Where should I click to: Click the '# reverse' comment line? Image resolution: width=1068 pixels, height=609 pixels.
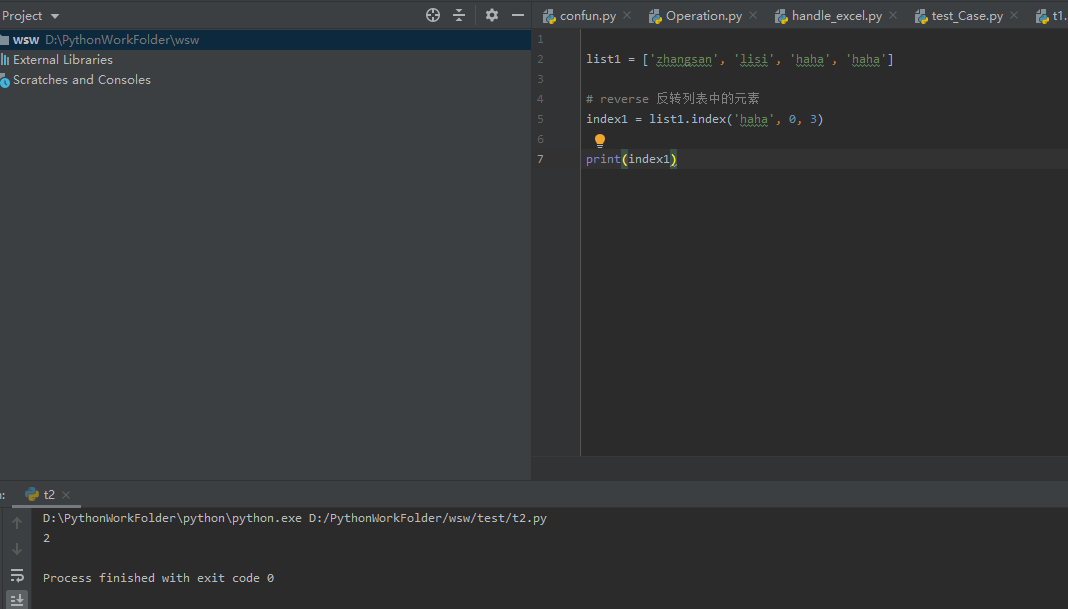coord(672,99)
